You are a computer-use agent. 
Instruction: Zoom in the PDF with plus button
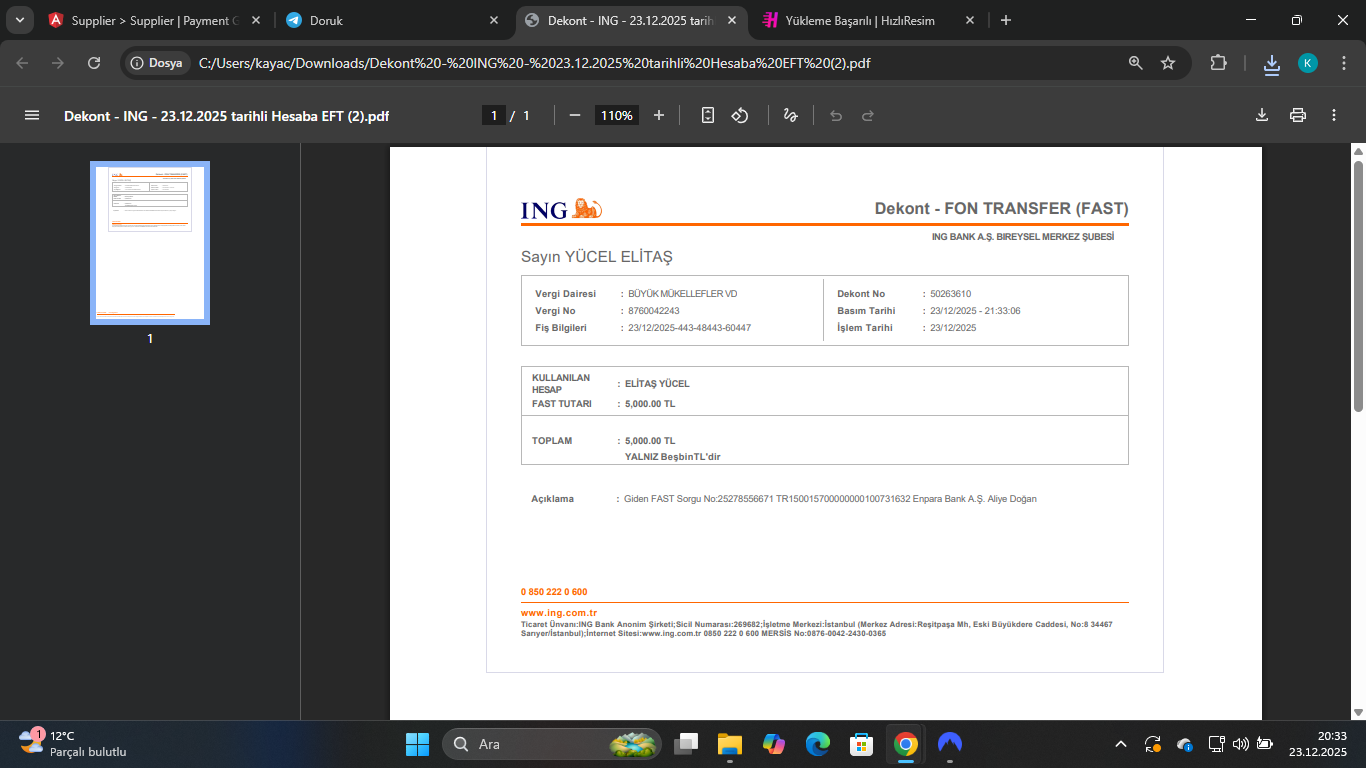[659, 115]
